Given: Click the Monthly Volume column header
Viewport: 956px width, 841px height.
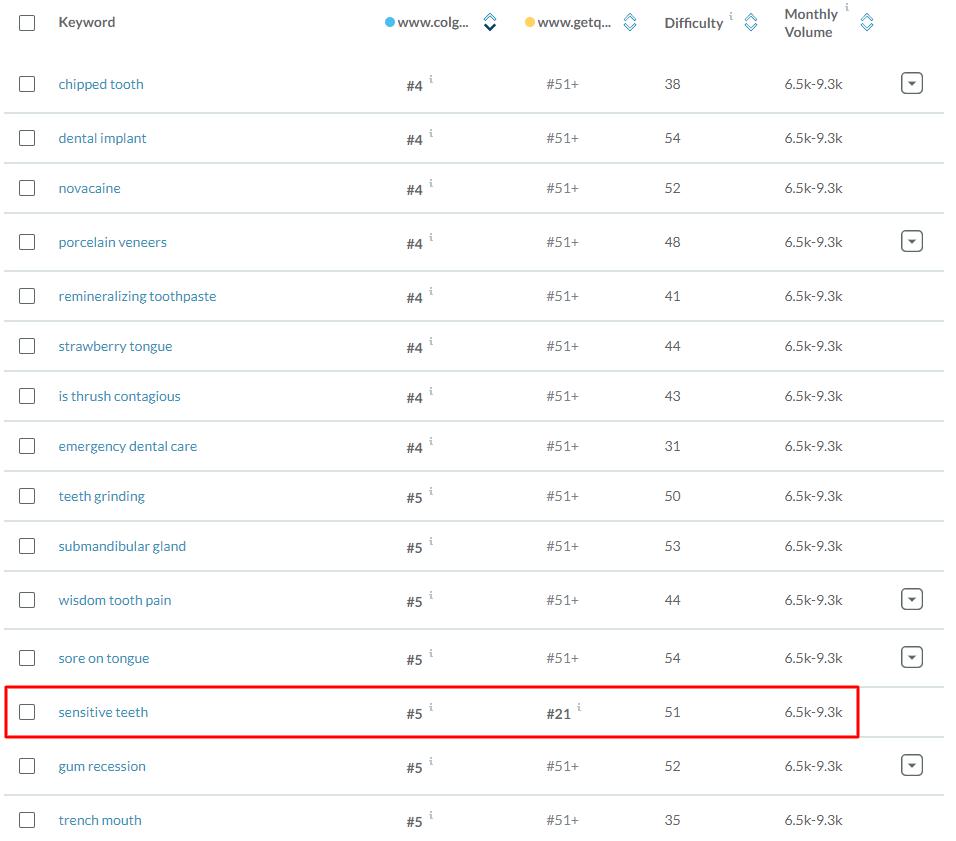Looking at the screenshot, I should [811, 23].
